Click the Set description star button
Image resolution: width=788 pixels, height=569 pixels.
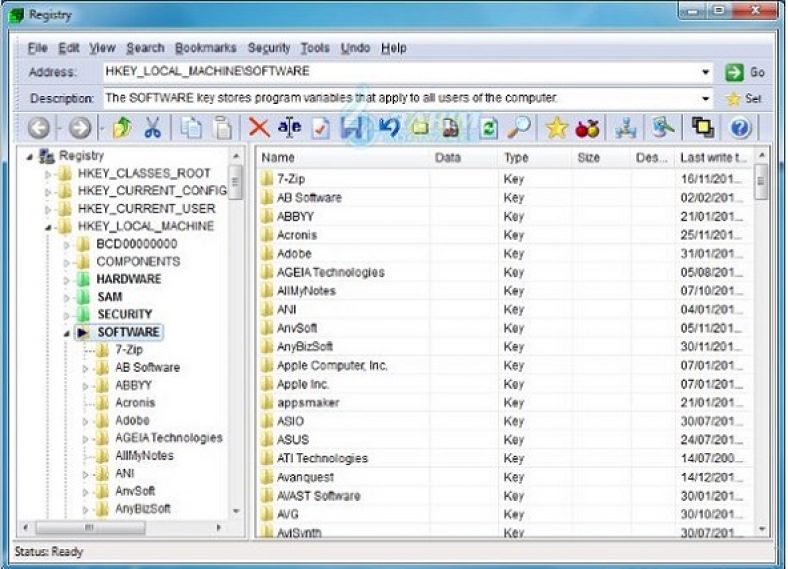(744, 99)
